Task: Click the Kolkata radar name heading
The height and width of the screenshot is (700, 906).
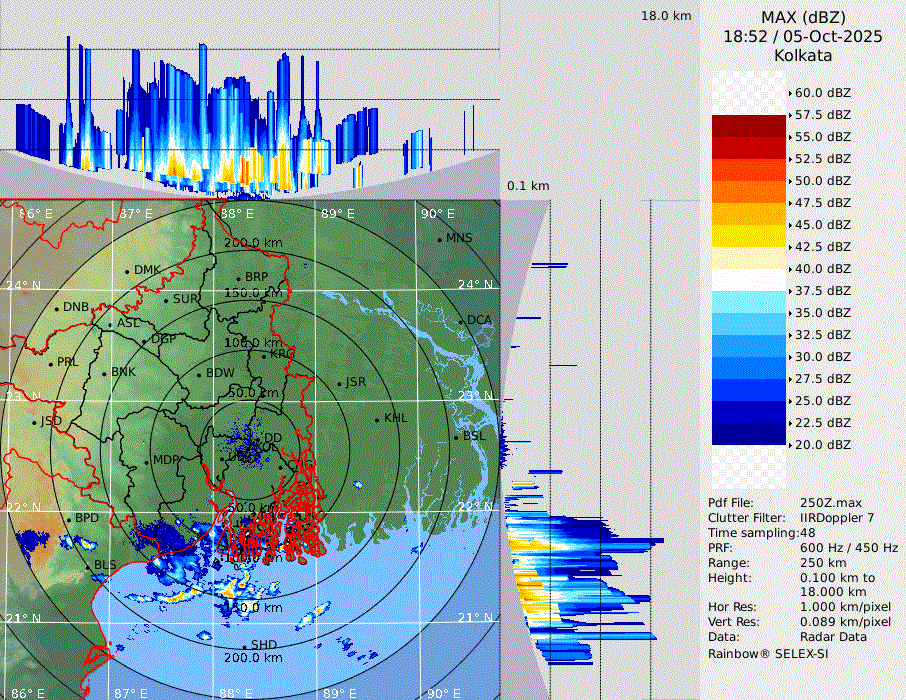Action: click(x=803, y=55)
